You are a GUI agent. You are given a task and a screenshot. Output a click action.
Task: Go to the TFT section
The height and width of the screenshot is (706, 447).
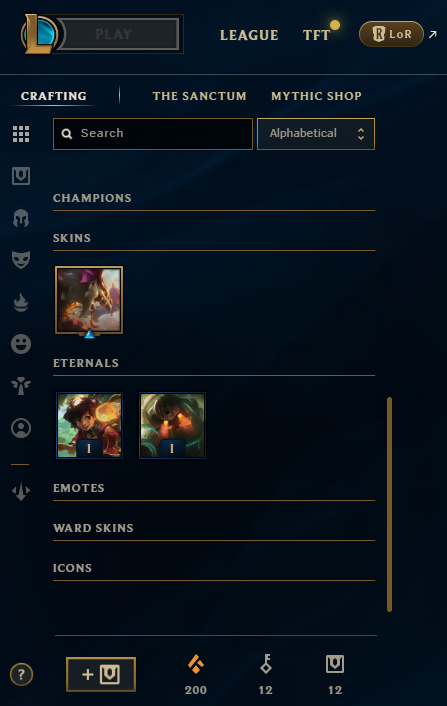coord(316,35)
